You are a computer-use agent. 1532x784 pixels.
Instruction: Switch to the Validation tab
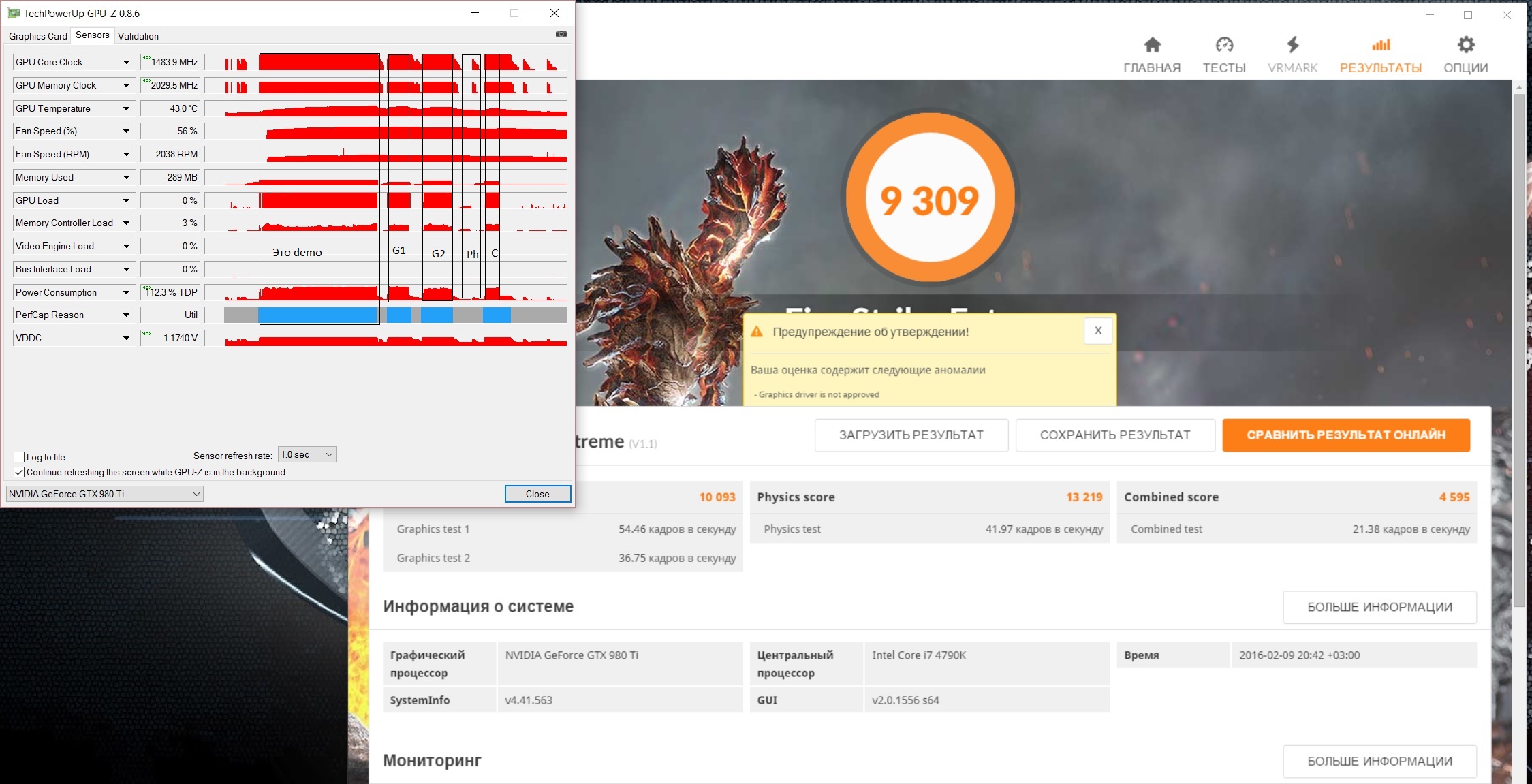click(x=138, y=36)
